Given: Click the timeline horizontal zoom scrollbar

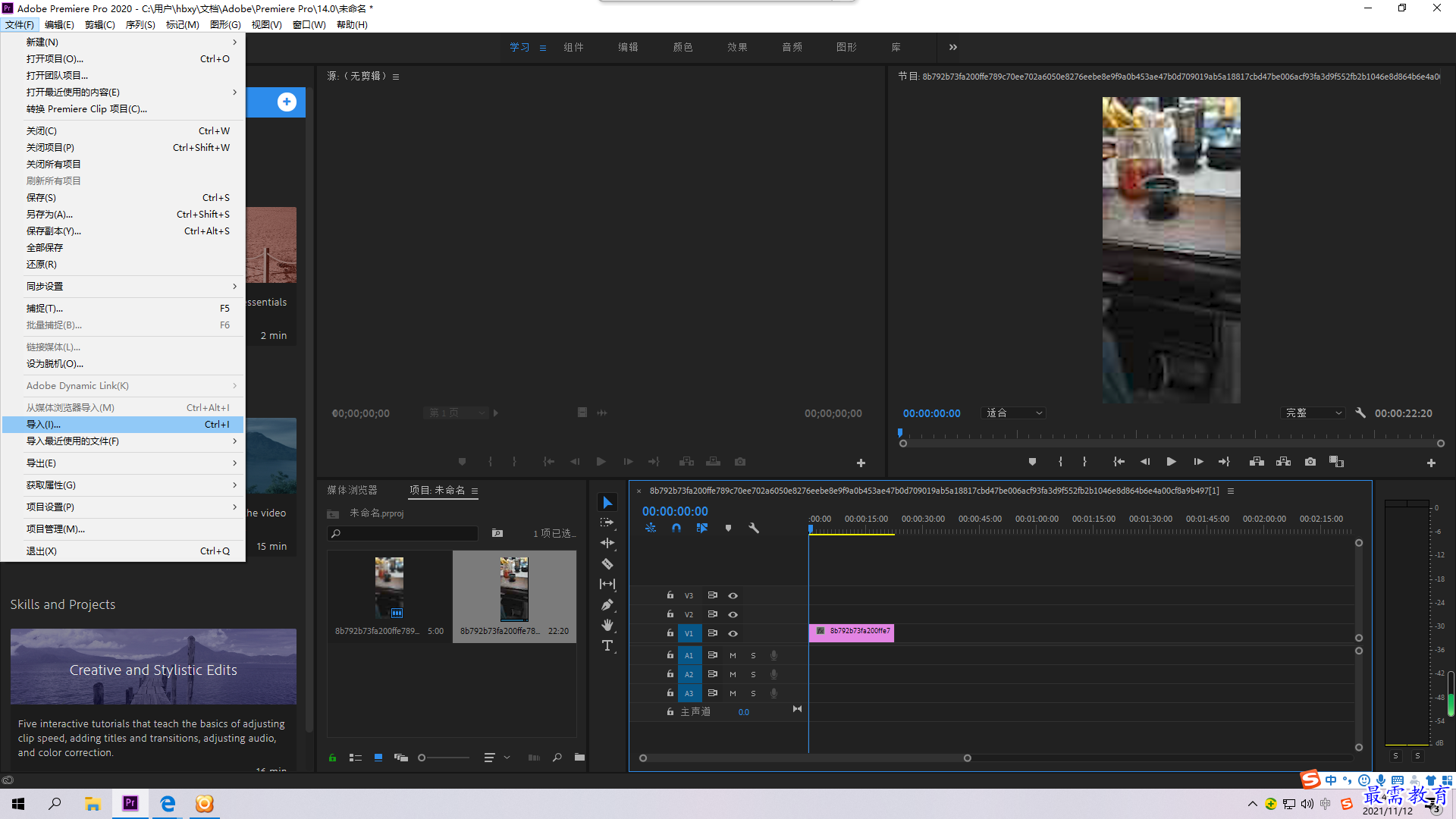Looking at the screenshot, I should [805, 758].
